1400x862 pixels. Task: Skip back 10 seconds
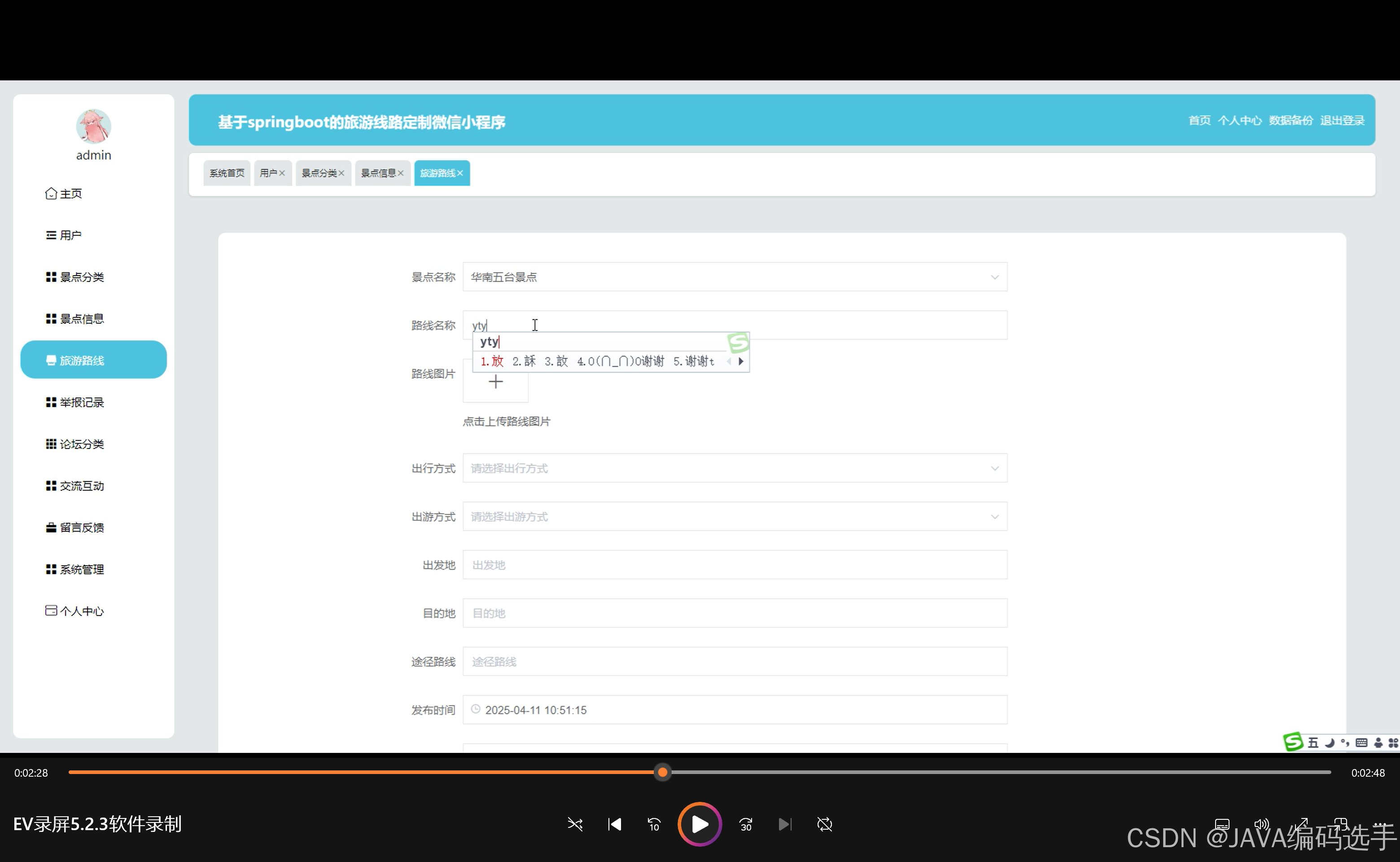tap(654, 824)
